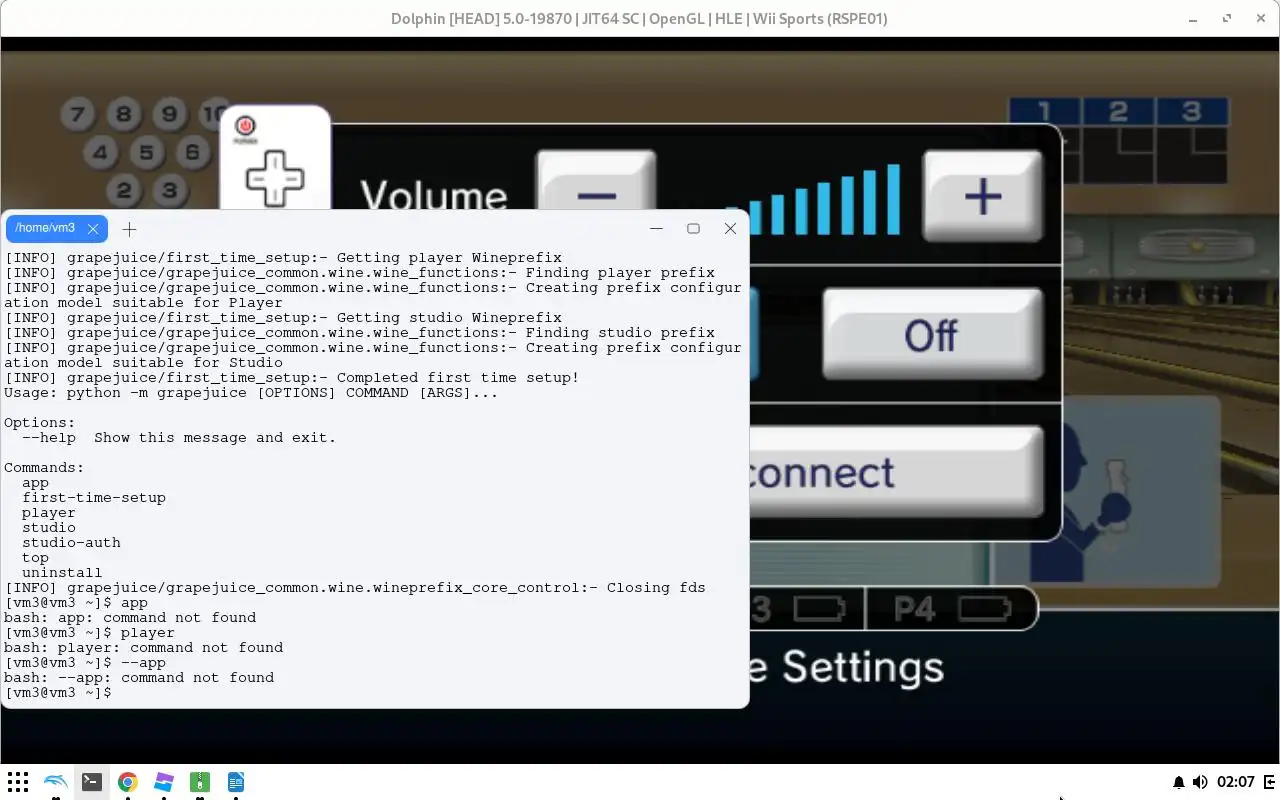Click the 'Volume' label in Wii settings

click(x=433, y=195)
